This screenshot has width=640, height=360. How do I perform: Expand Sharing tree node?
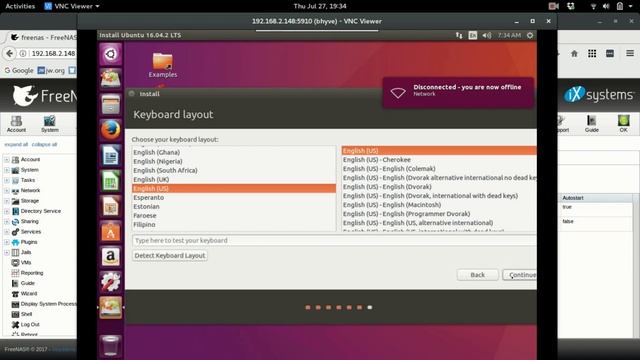7,221
